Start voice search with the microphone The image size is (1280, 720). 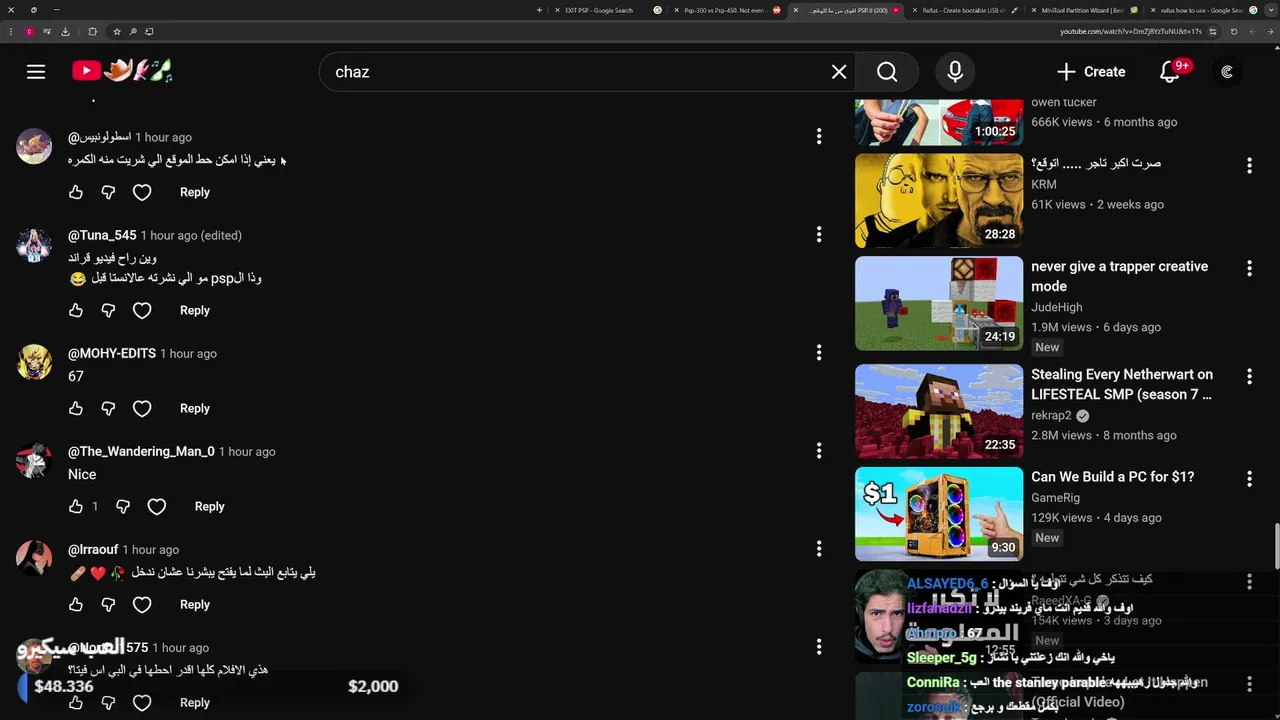tap(955, 71)
